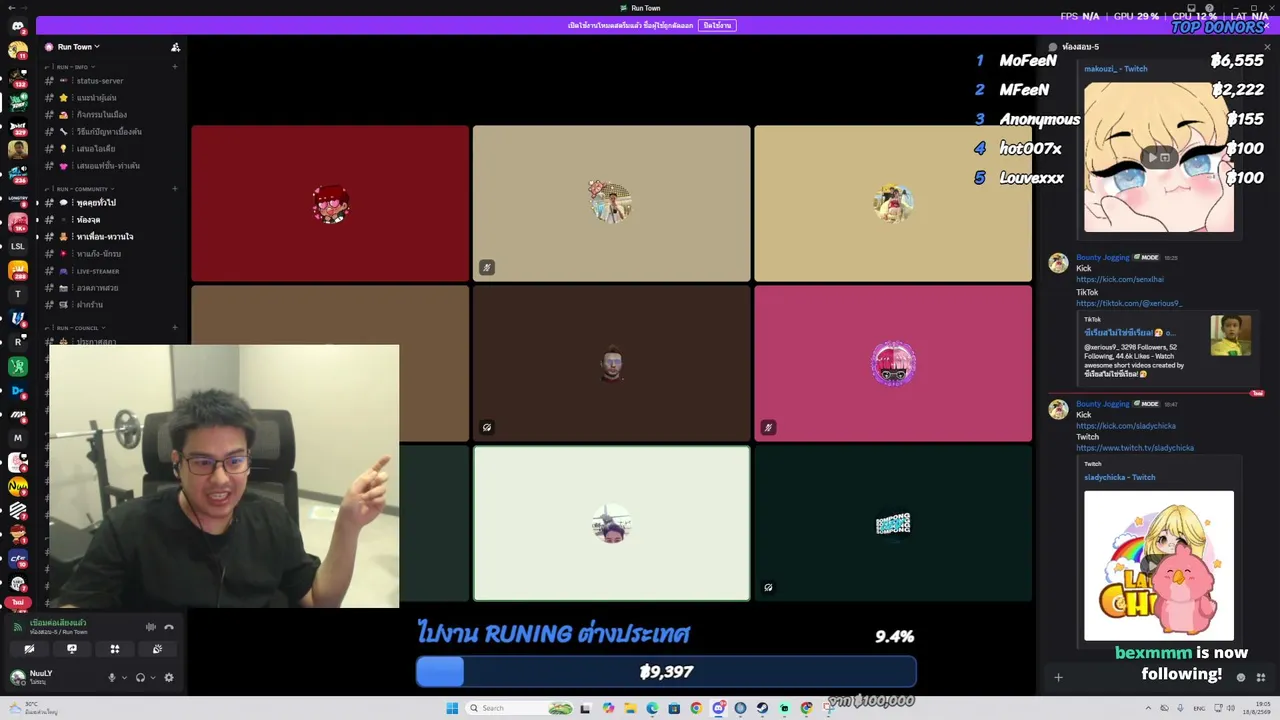Click purple banner notification button

click(717, 25)
